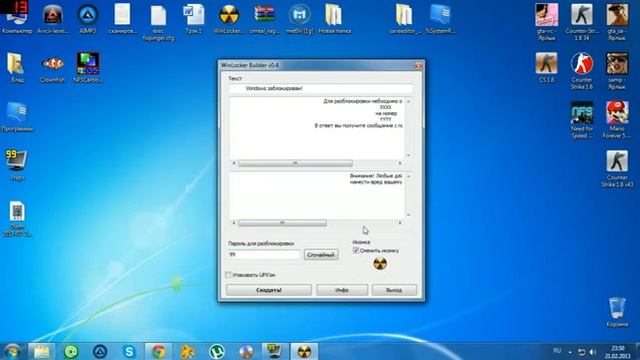Open the Clownfish desktop icon
The height and width of the screenshot is (360, 640).
[52, 68]
